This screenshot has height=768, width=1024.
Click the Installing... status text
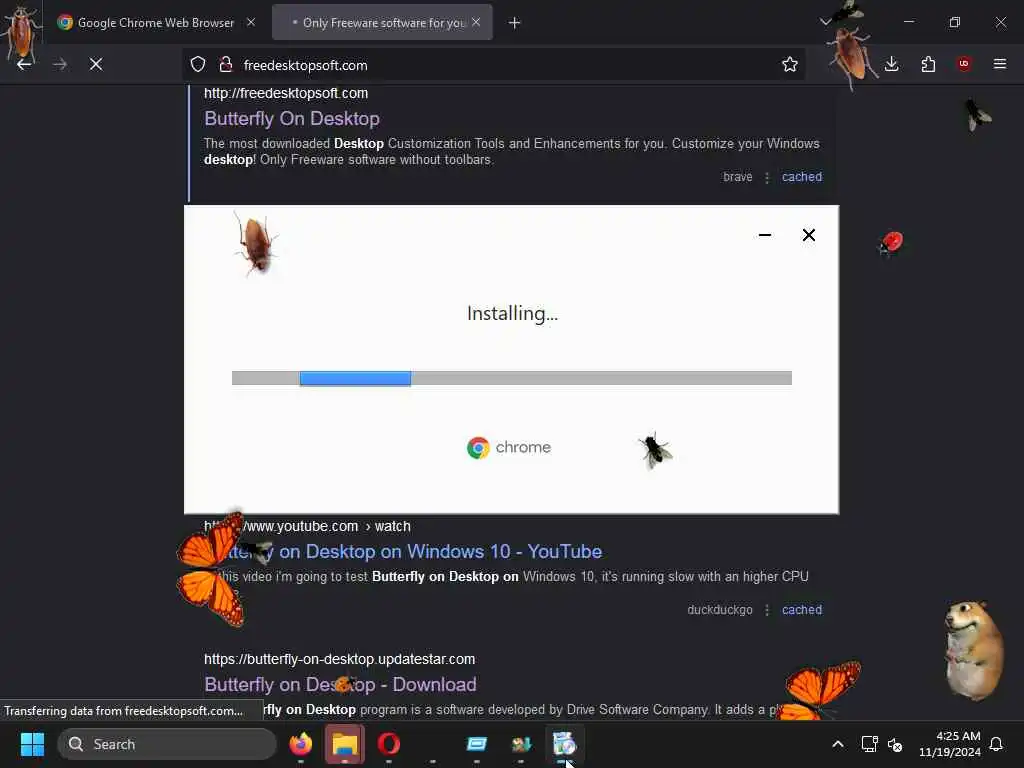tap(512, 313)
